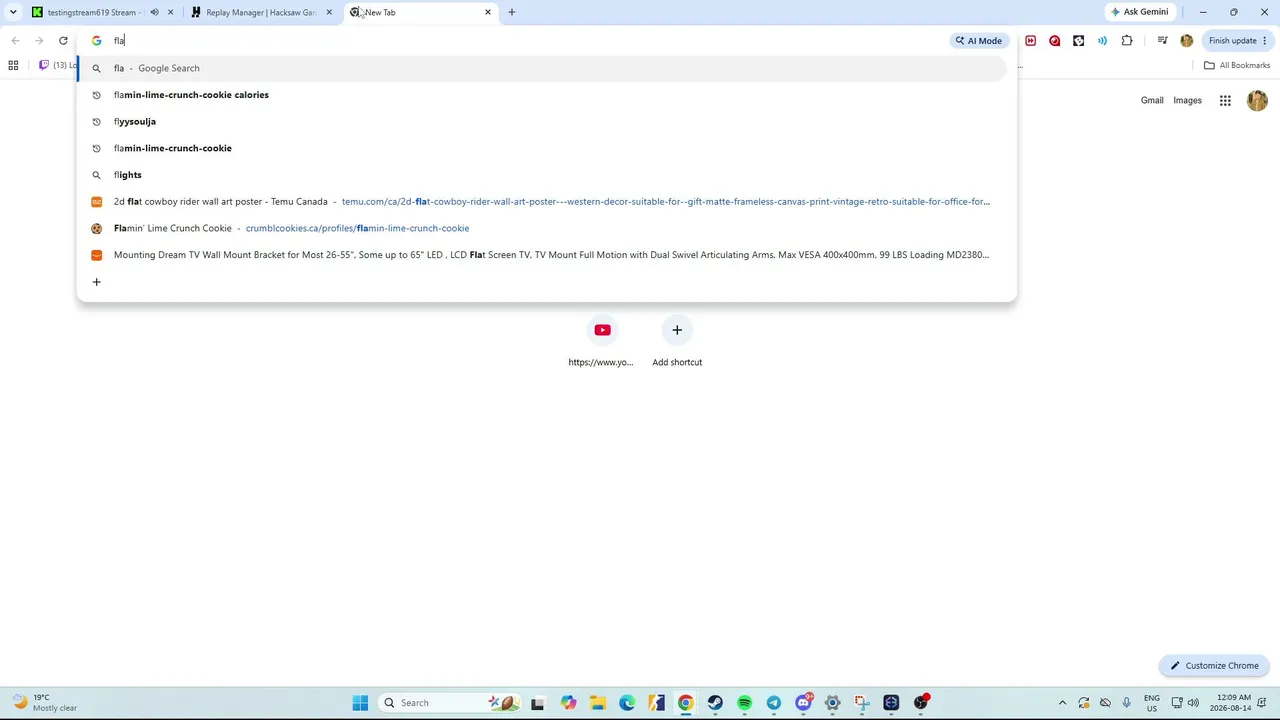Activate AI Mode in the omnibox

pos(978,41)
